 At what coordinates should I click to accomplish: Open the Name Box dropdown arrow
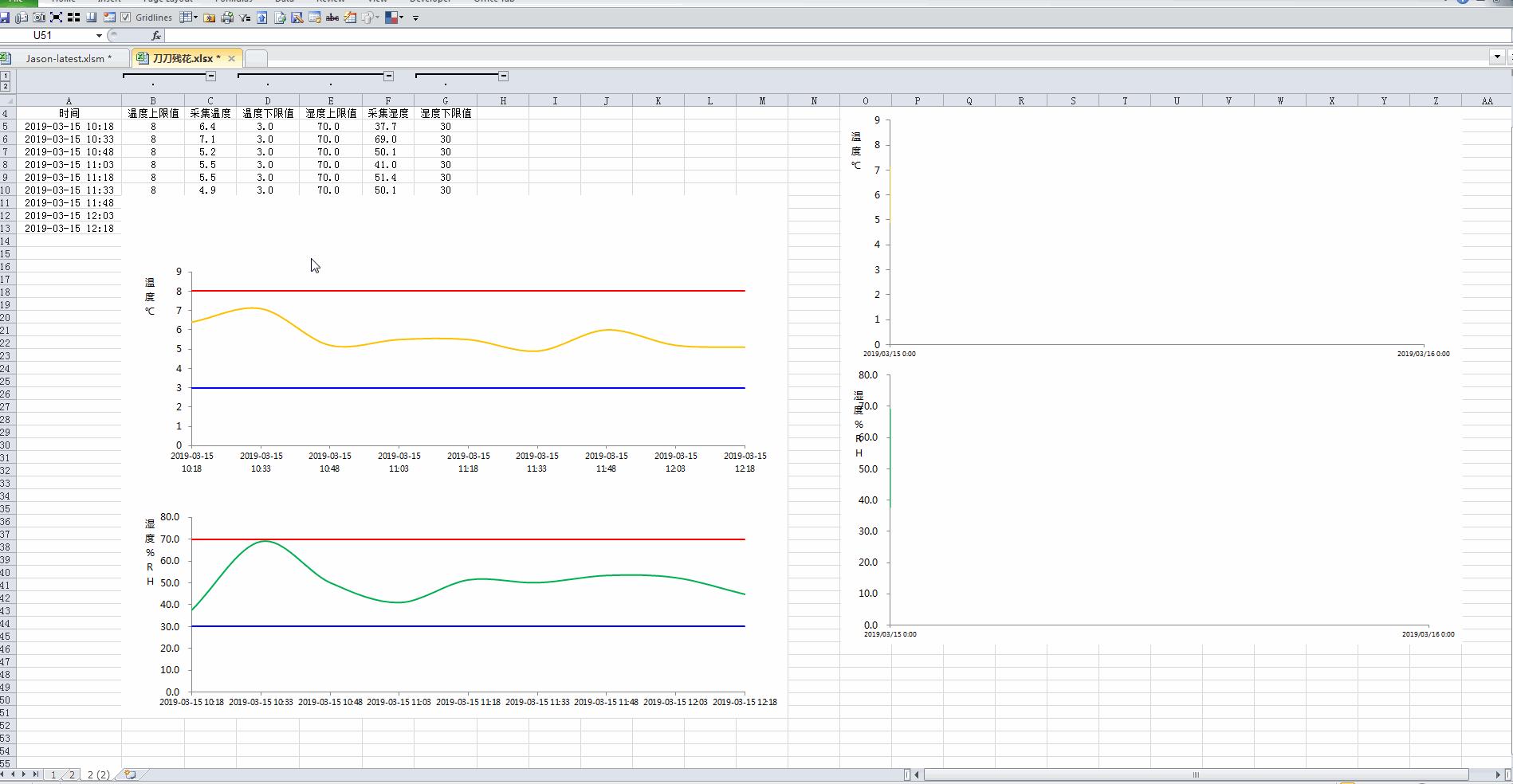click(99, 35)
